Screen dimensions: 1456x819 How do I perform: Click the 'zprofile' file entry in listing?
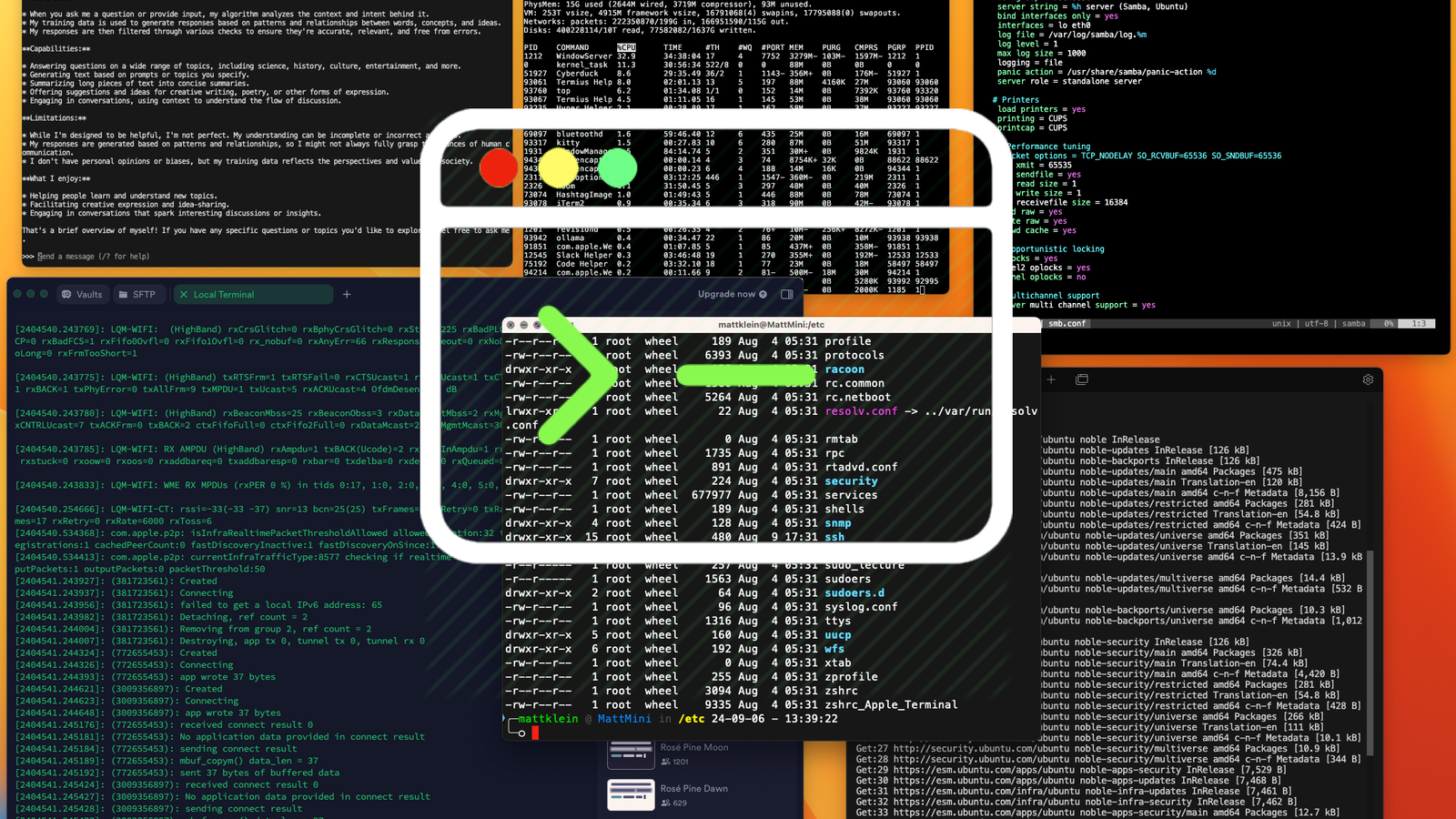click(852, 677)
